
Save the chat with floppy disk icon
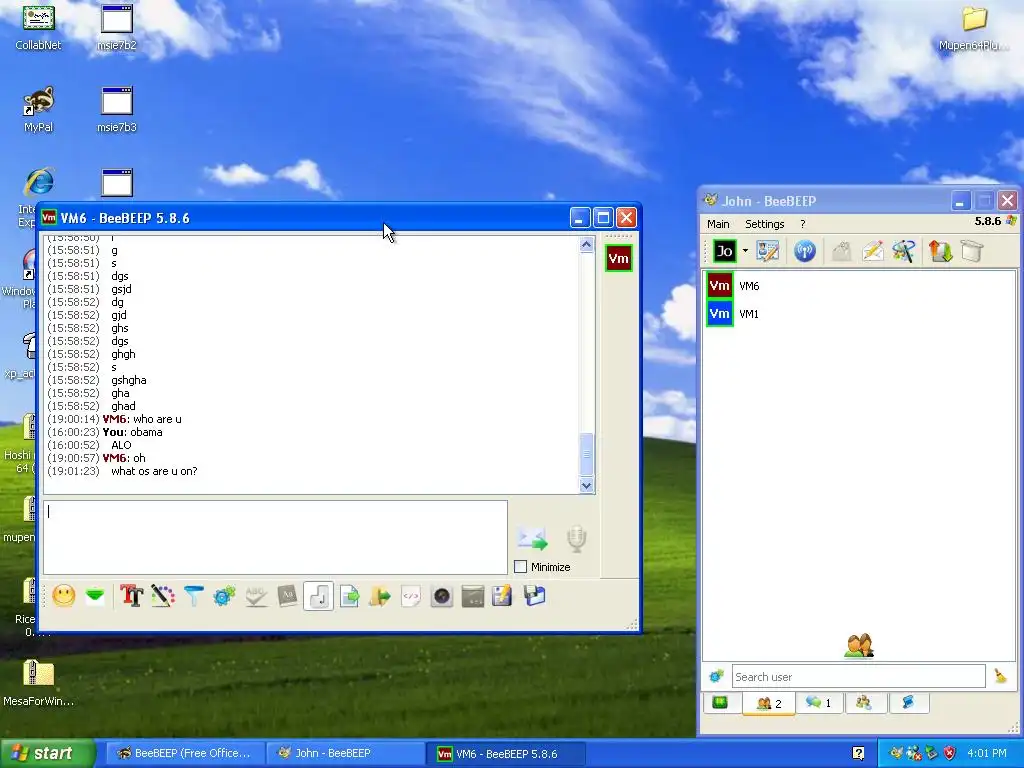click(x=534, y=596)
